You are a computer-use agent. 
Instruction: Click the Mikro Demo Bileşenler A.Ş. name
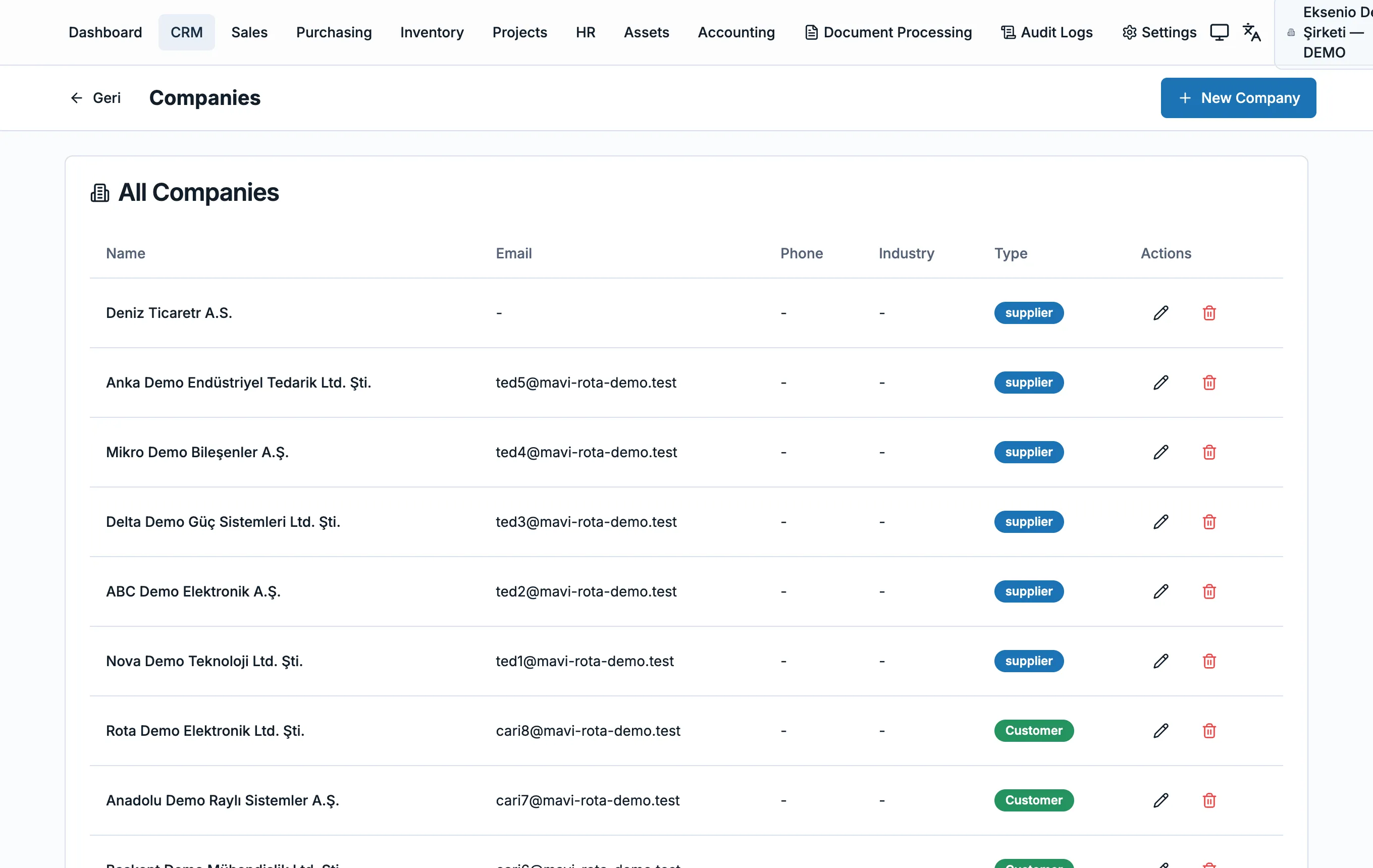pos(197,452)
